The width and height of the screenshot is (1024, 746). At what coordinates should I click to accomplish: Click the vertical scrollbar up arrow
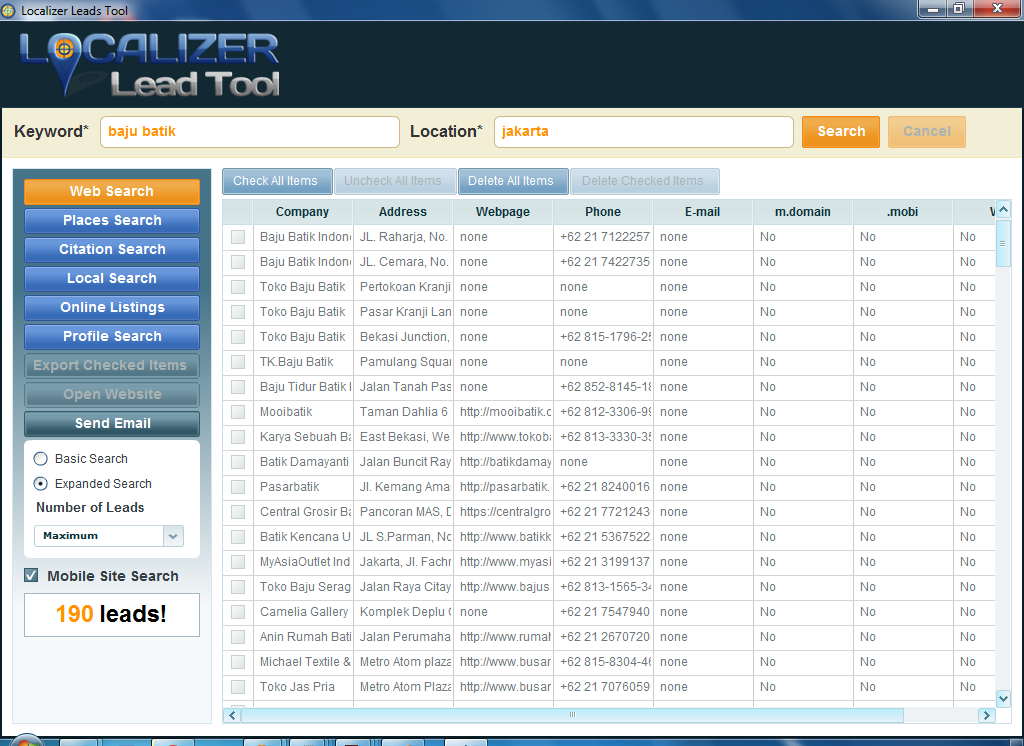click(1003, 210)
